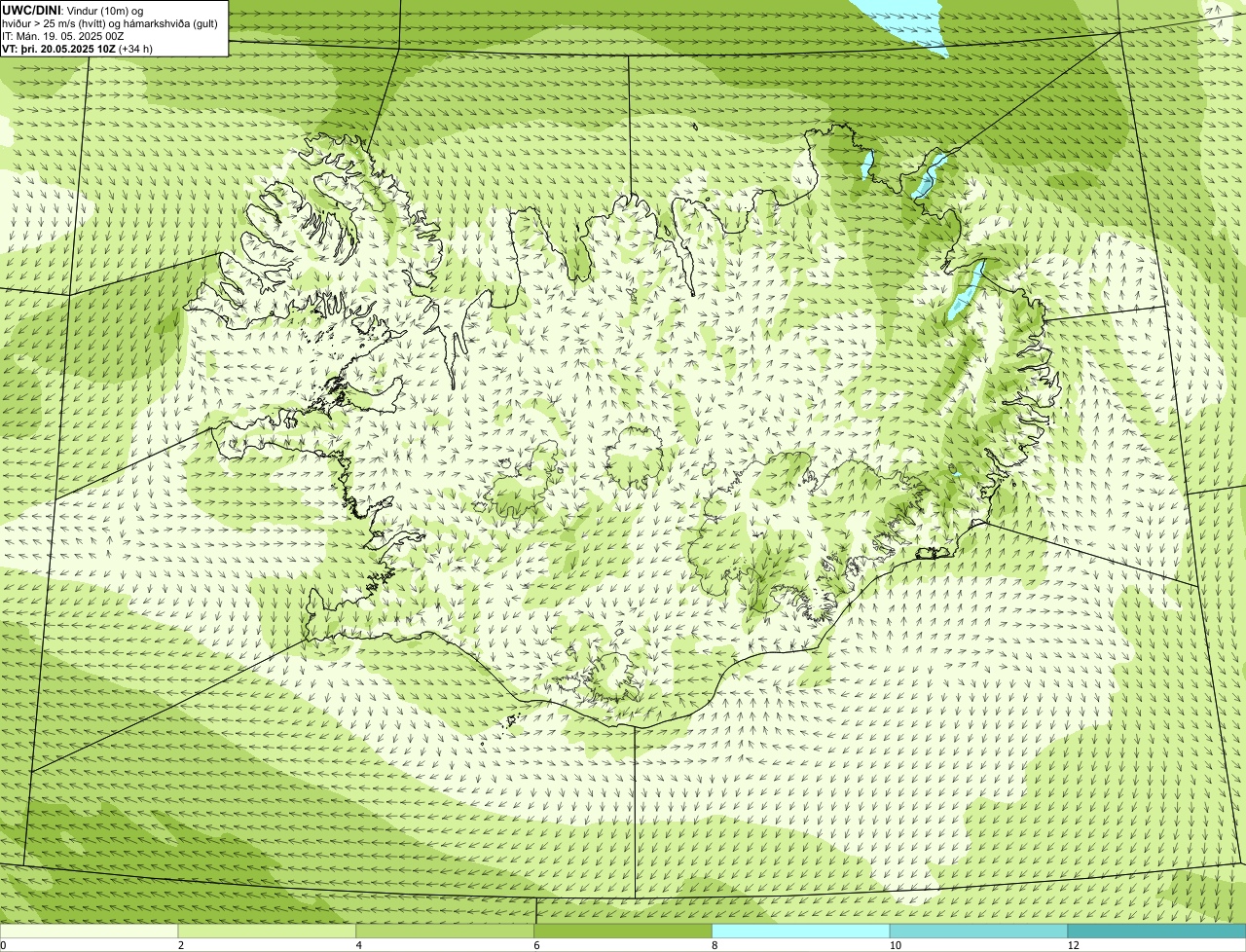Select the 4–6 m/s green colorbar segment
Viewport: 1246px width, 952px height.
(446, 931)
